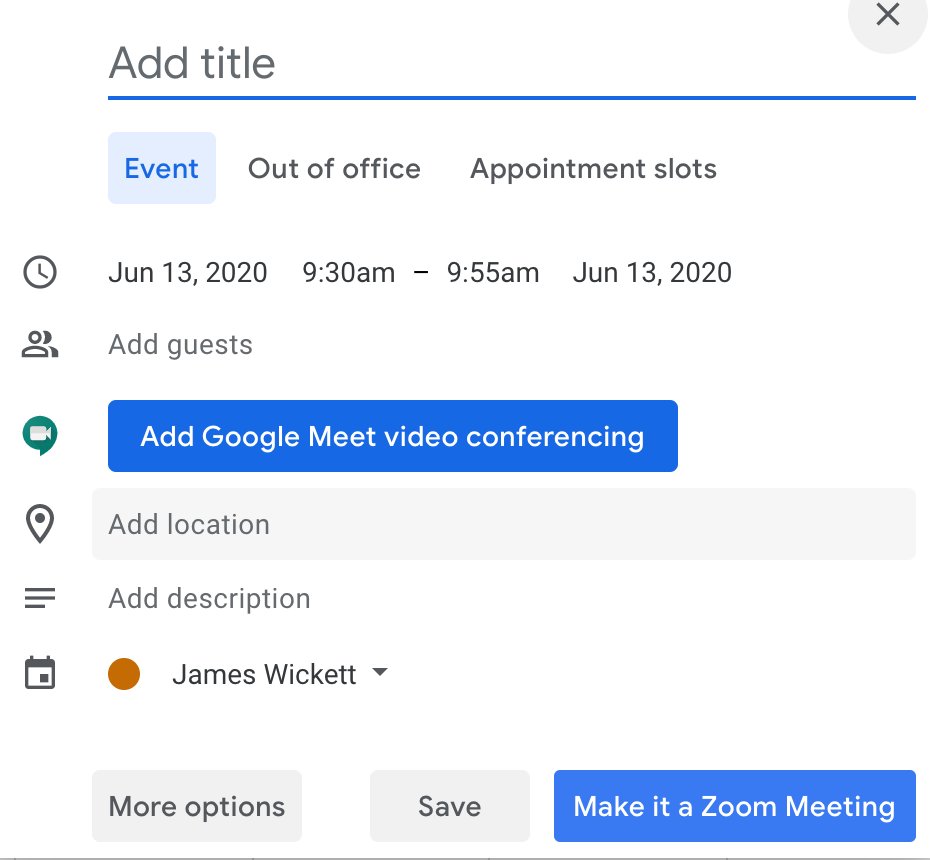Open the start date Jun 13, 2020
Viewport: 930px width, 860px height.
(x=187, y=273)
